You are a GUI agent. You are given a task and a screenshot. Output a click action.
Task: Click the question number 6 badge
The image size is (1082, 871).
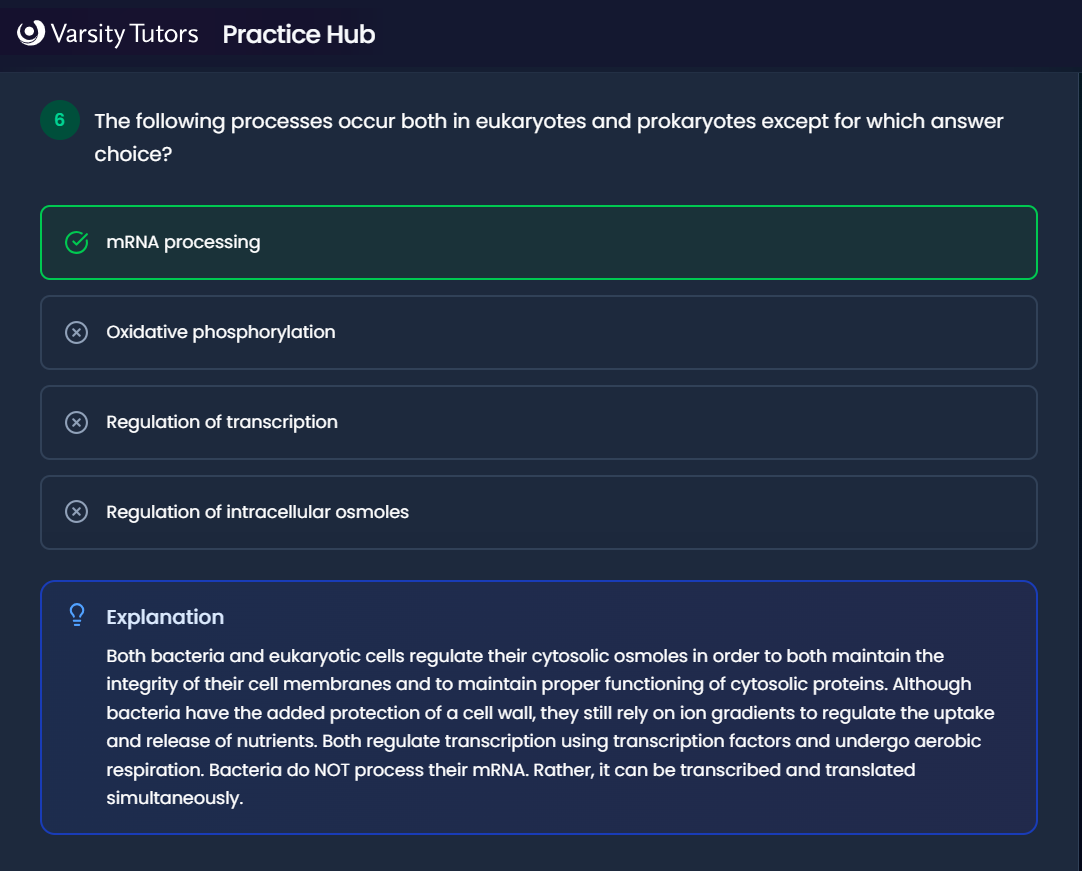(x=59, y=120)
